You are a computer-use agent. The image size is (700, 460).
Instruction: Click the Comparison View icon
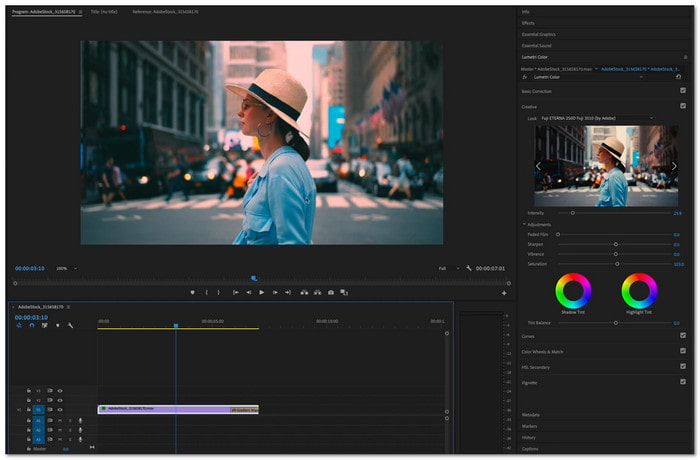(x=344, y=293)
